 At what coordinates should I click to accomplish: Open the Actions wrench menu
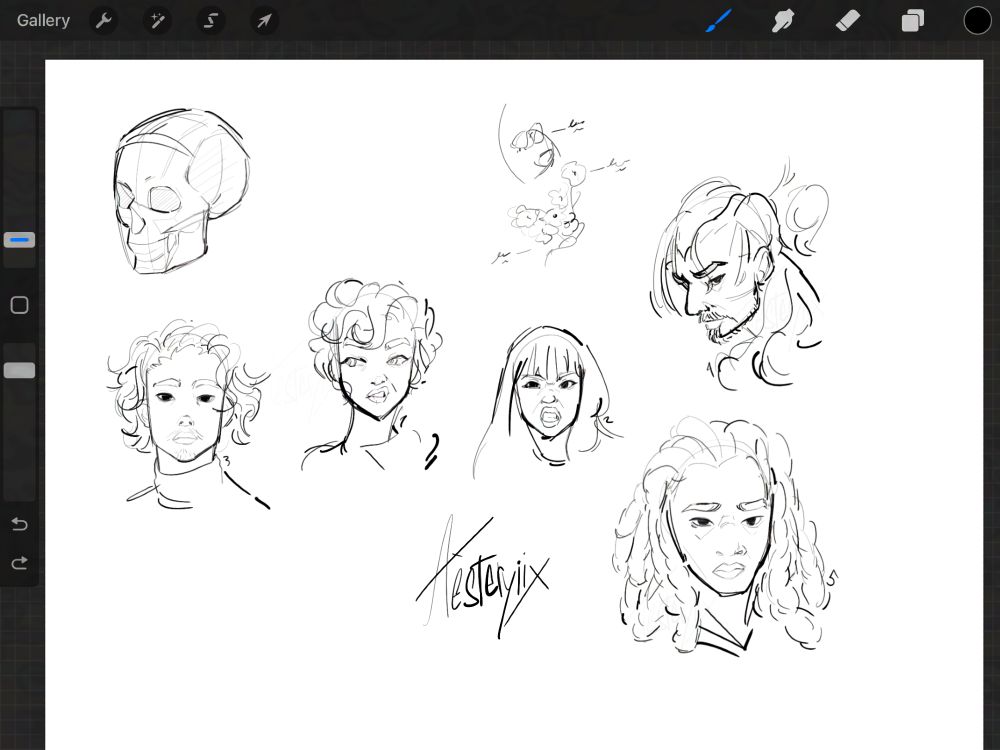(103, 21)
